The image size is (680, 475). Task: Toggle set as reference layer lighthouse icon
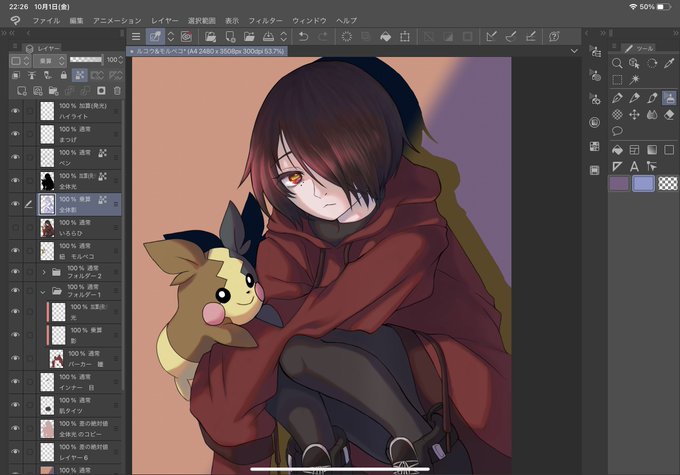pos(32,75)
